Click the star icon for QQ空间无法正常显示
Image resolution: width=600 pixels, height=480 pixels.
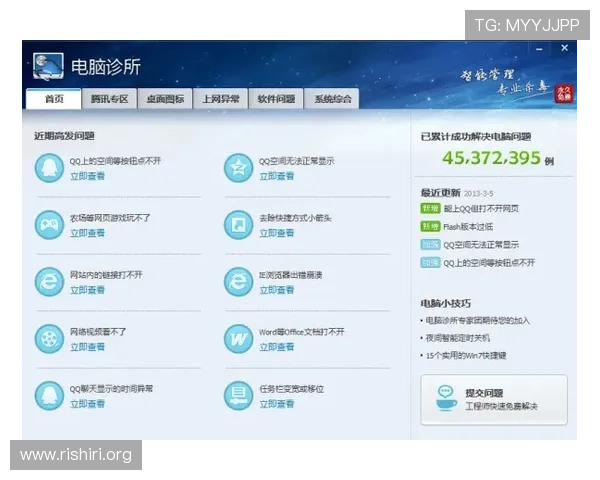[x=238, y=168]
